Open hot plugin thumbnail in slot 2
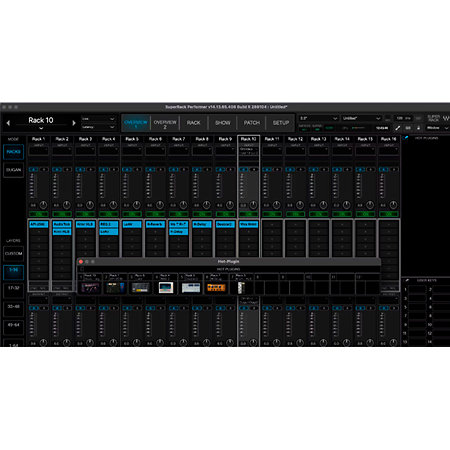450x450 pixels. [x=115, y=288]
